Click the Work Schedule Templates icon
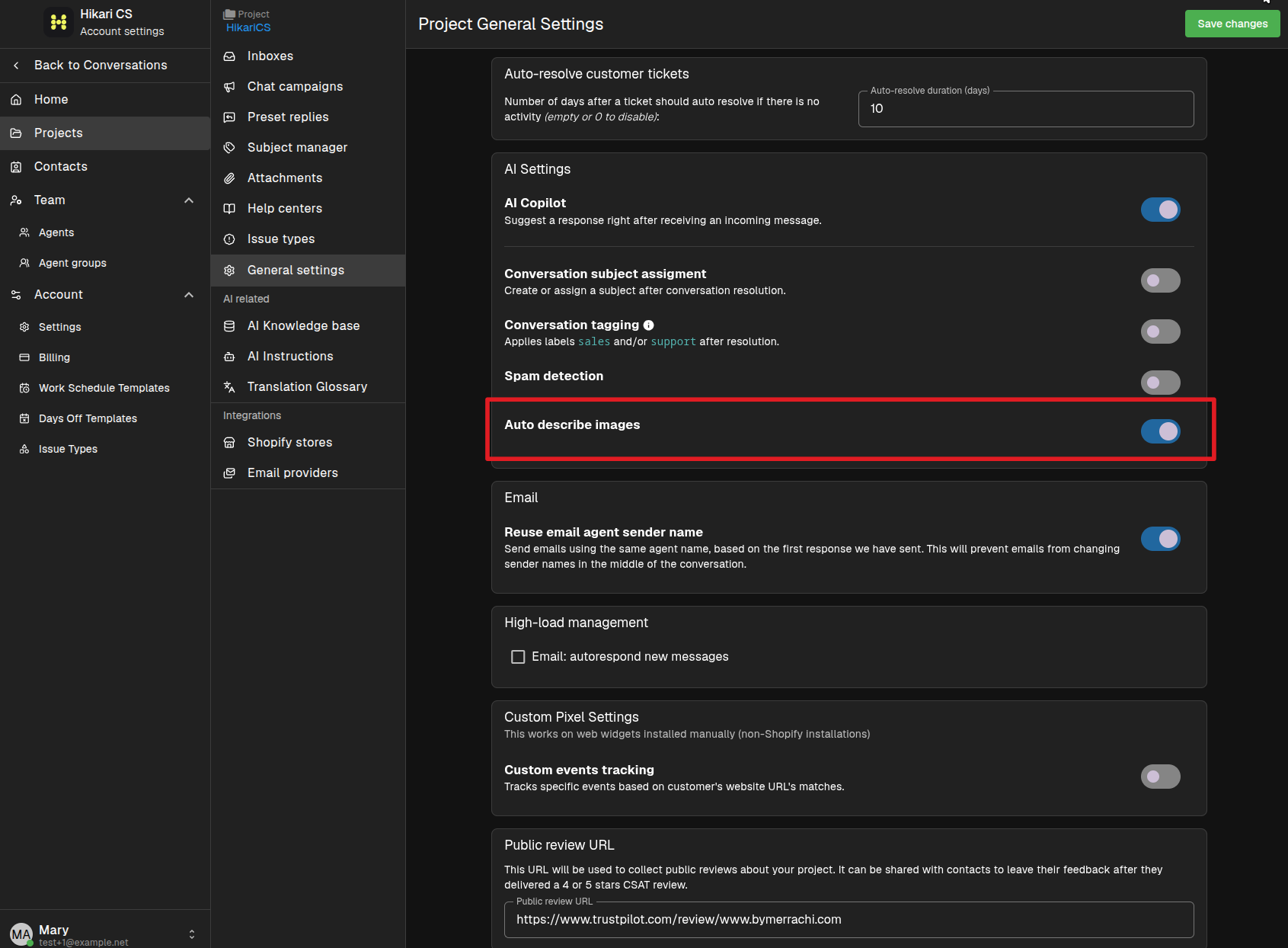This screenshot has width=1288, height=948. click(24, 388)
